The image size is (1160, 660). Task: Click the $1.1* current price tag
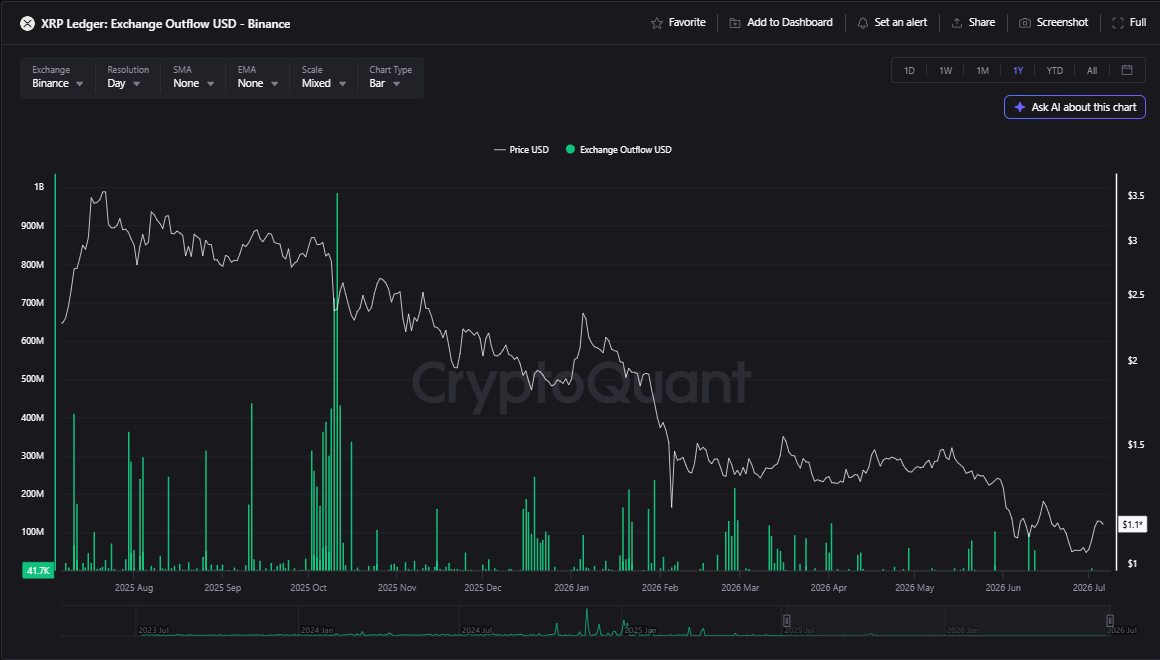pyautogui.click(x=1132, y=525)
